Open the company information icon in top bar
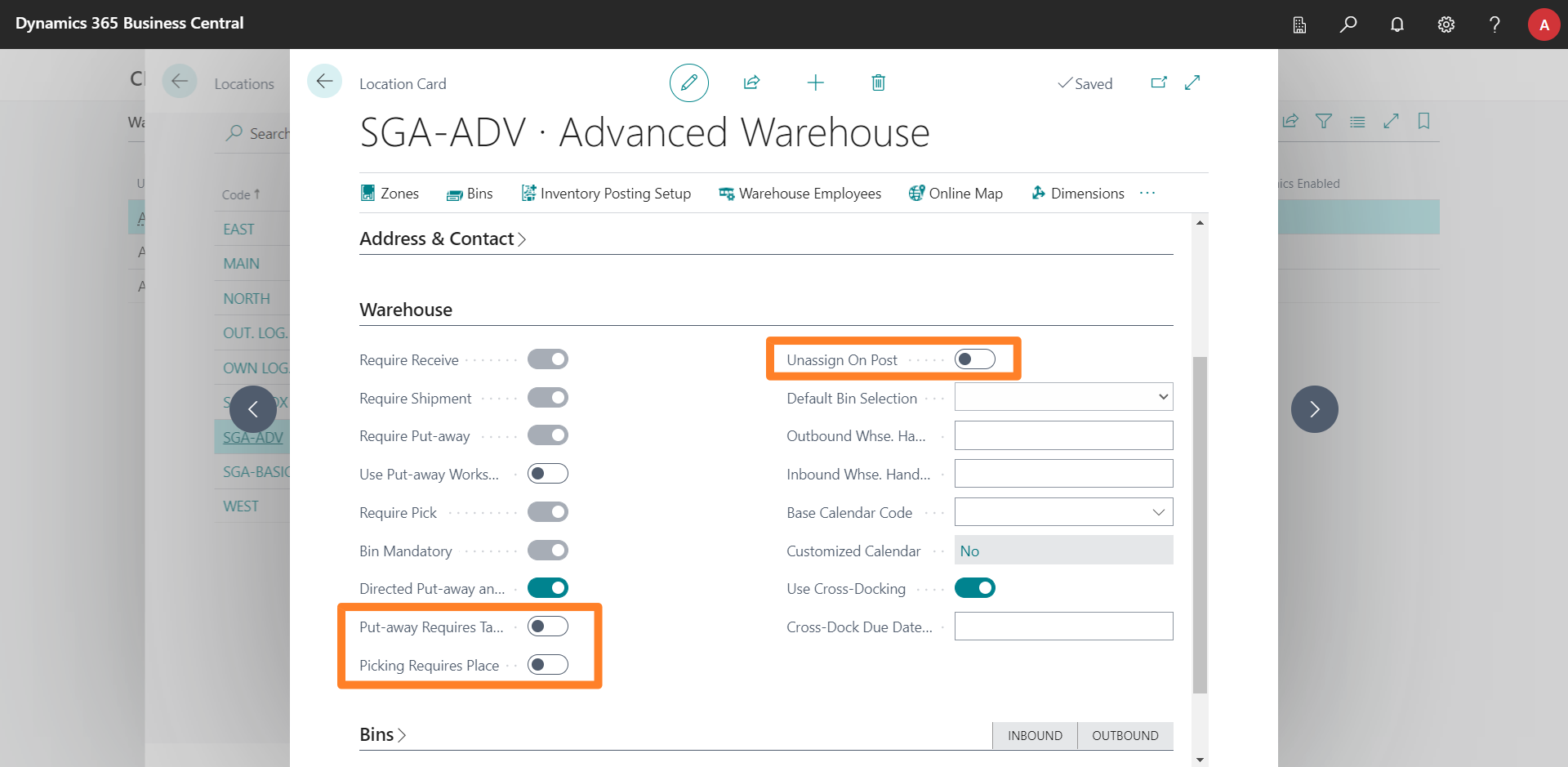Image resolution: width=1568 pixels, height=767 pixels. click(x=1299, y=25)
